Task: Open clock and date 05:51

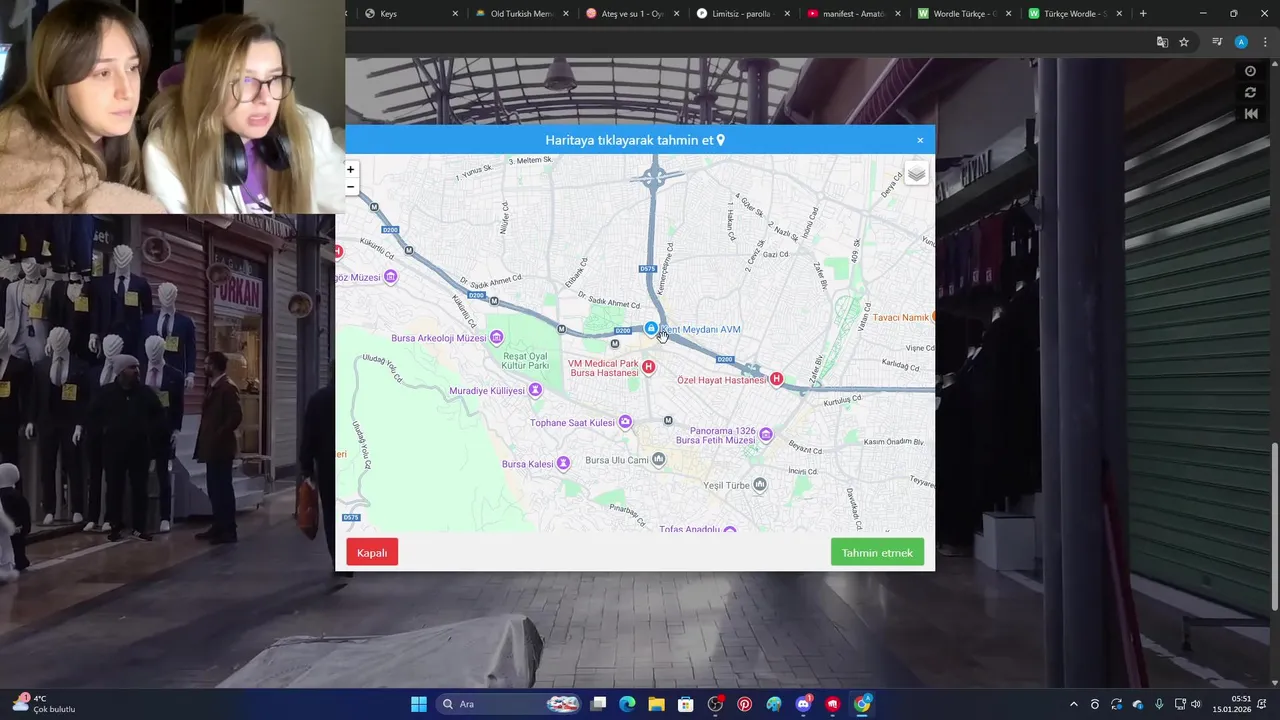Action: point(1232,704)
